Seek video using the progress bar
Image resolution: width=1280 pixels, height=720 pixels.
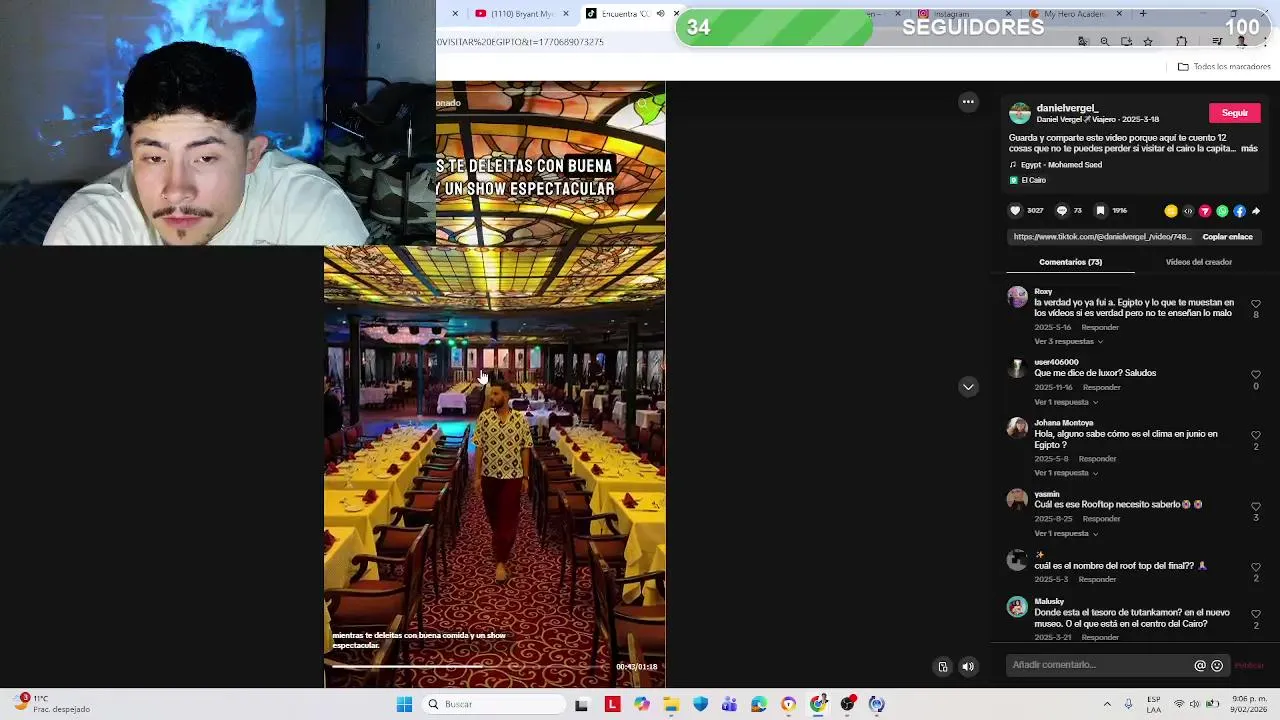tap(470, 666)
